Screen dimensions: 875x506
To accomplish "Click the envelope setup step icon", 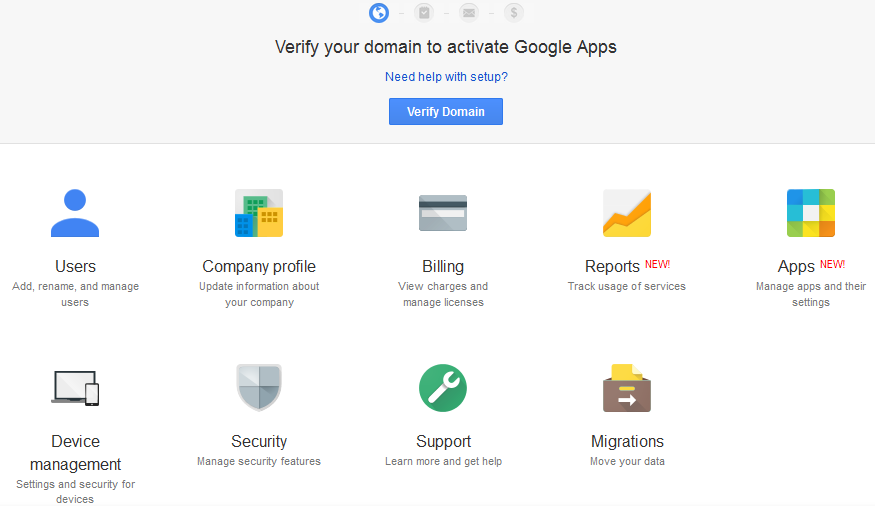I will pos(469,12).
